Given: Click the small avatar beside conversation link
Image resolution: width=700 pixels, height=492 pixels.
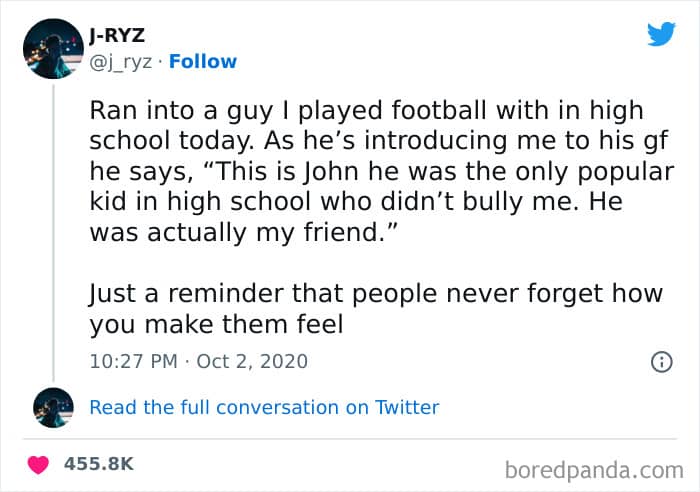Looking at the screenshot, I should pyautogui.click(x=53, y=408).
